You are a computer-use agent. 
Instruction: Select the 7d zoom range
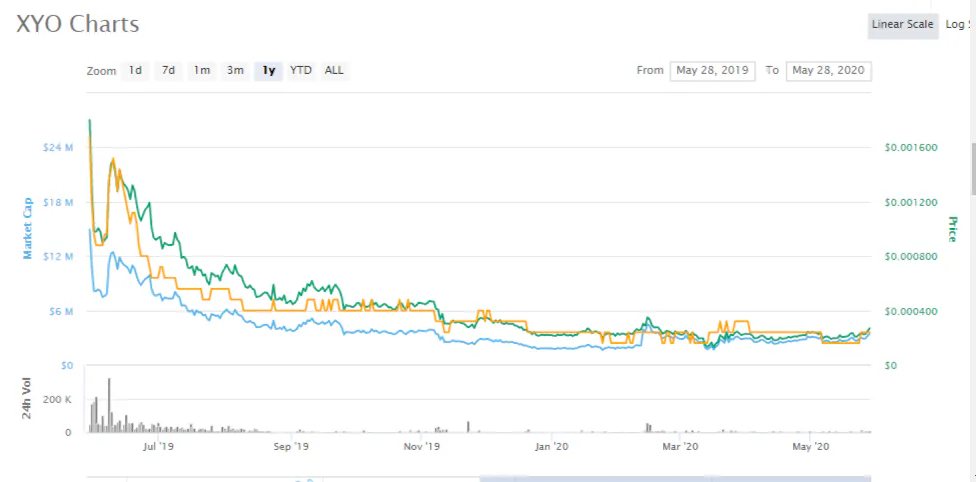tap(168, 70)
